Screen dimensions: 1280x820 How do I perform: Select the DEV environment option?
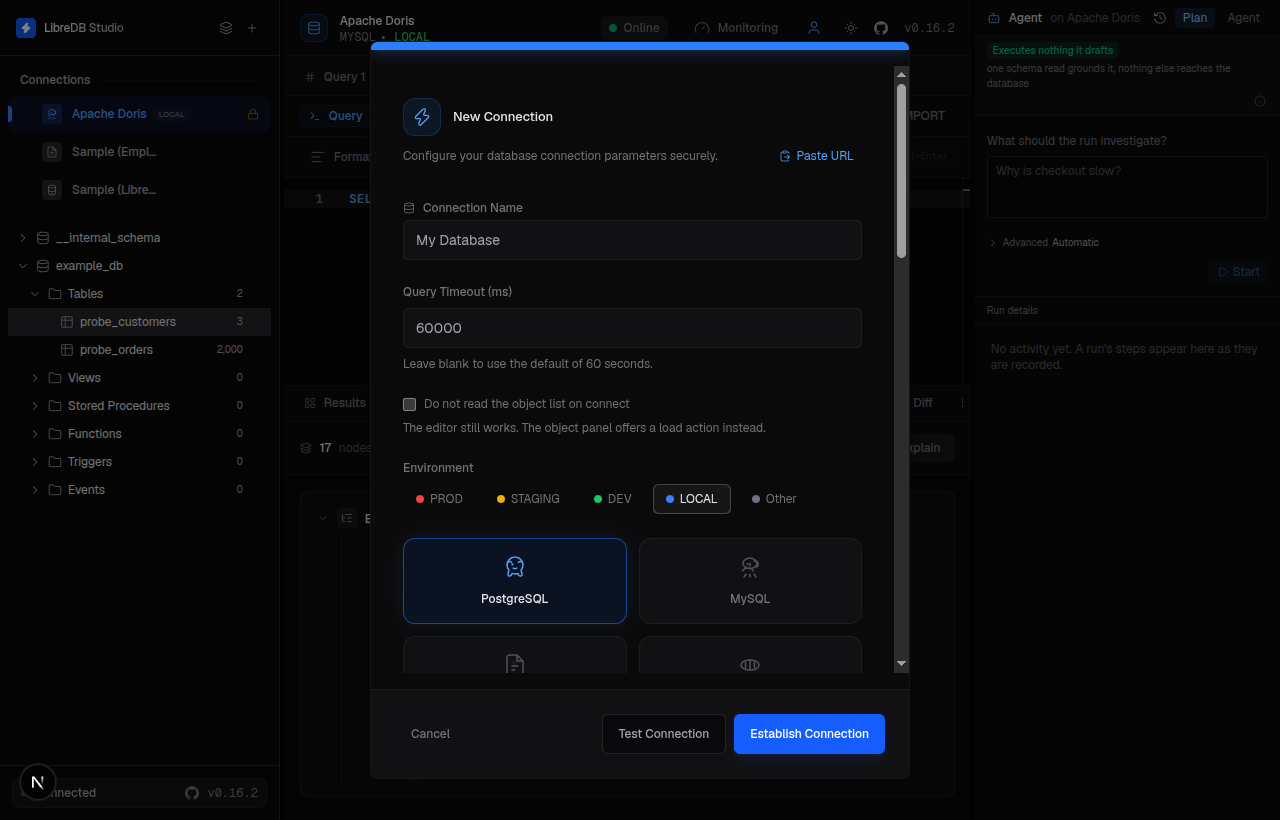613,499
